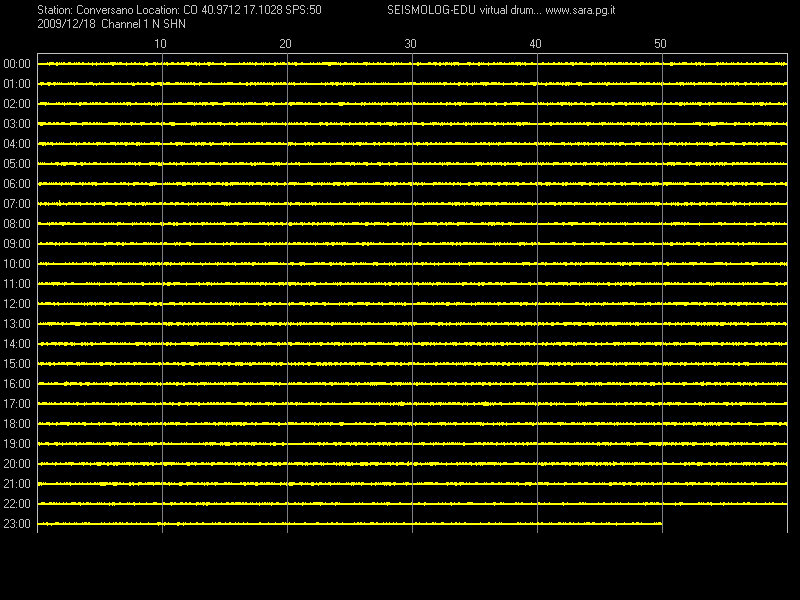The width and height of the screenshot is (800, 600).
Task: Click the 40-minute axis label
Action: (x=535, y=44)
